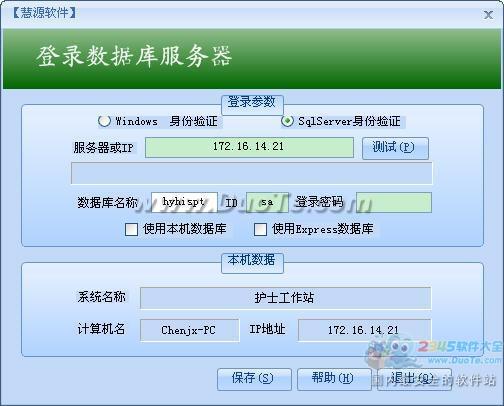
Task: Click the 系统名称 field showing 护士工作站
Action: 285,298
